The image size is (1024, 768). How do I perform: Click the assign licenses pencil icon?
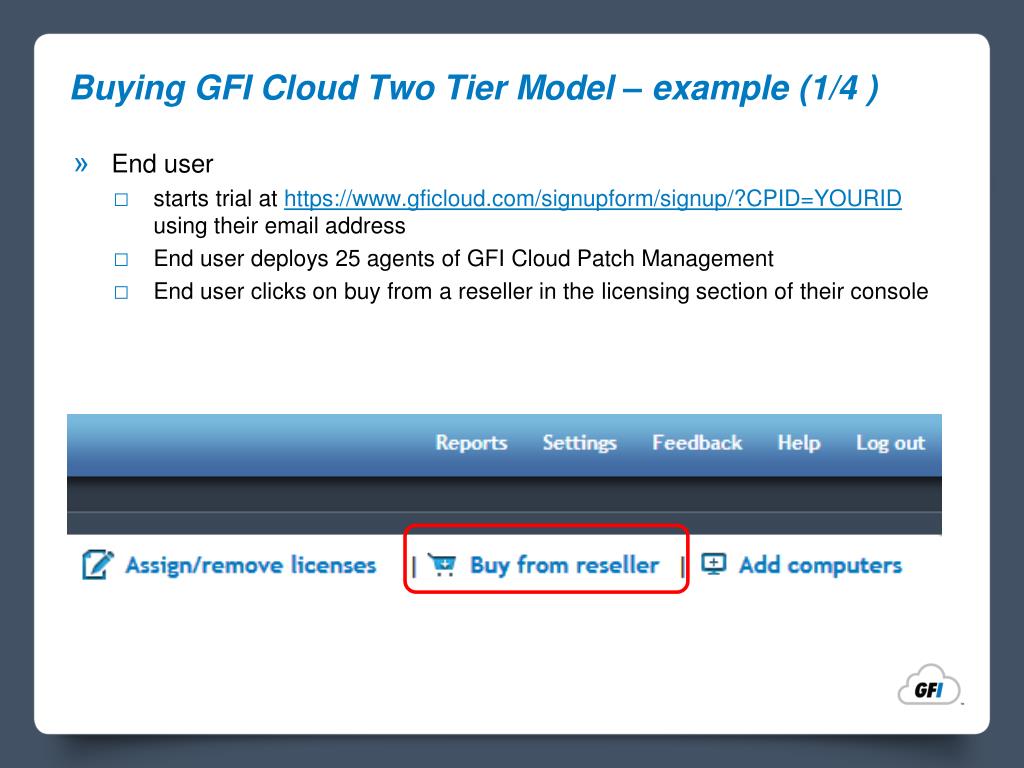pyautogui.click(x=98, y=564)
